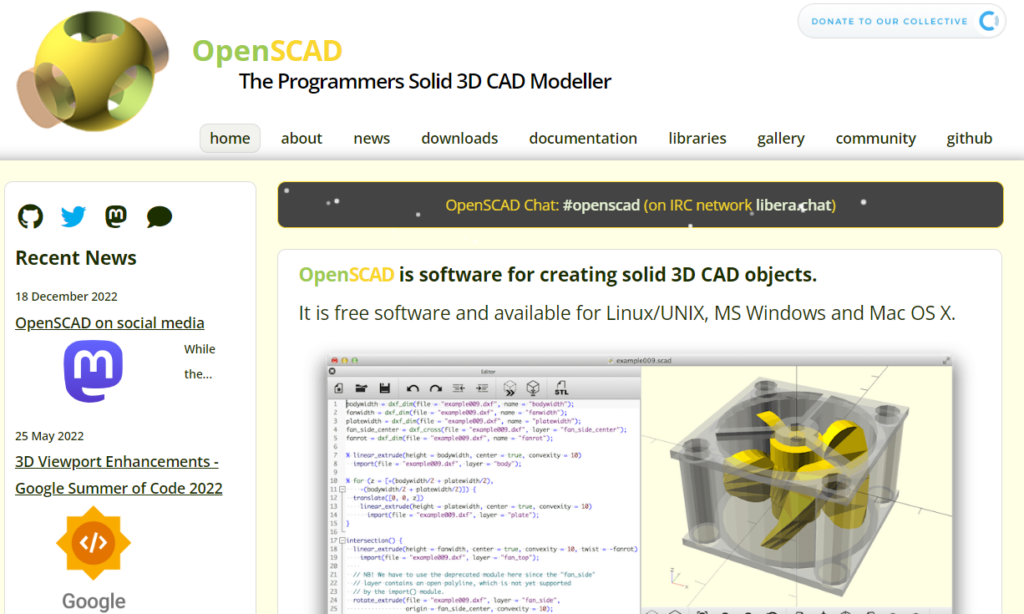Open the GitHub icon in the sidebar

point(30,216)
